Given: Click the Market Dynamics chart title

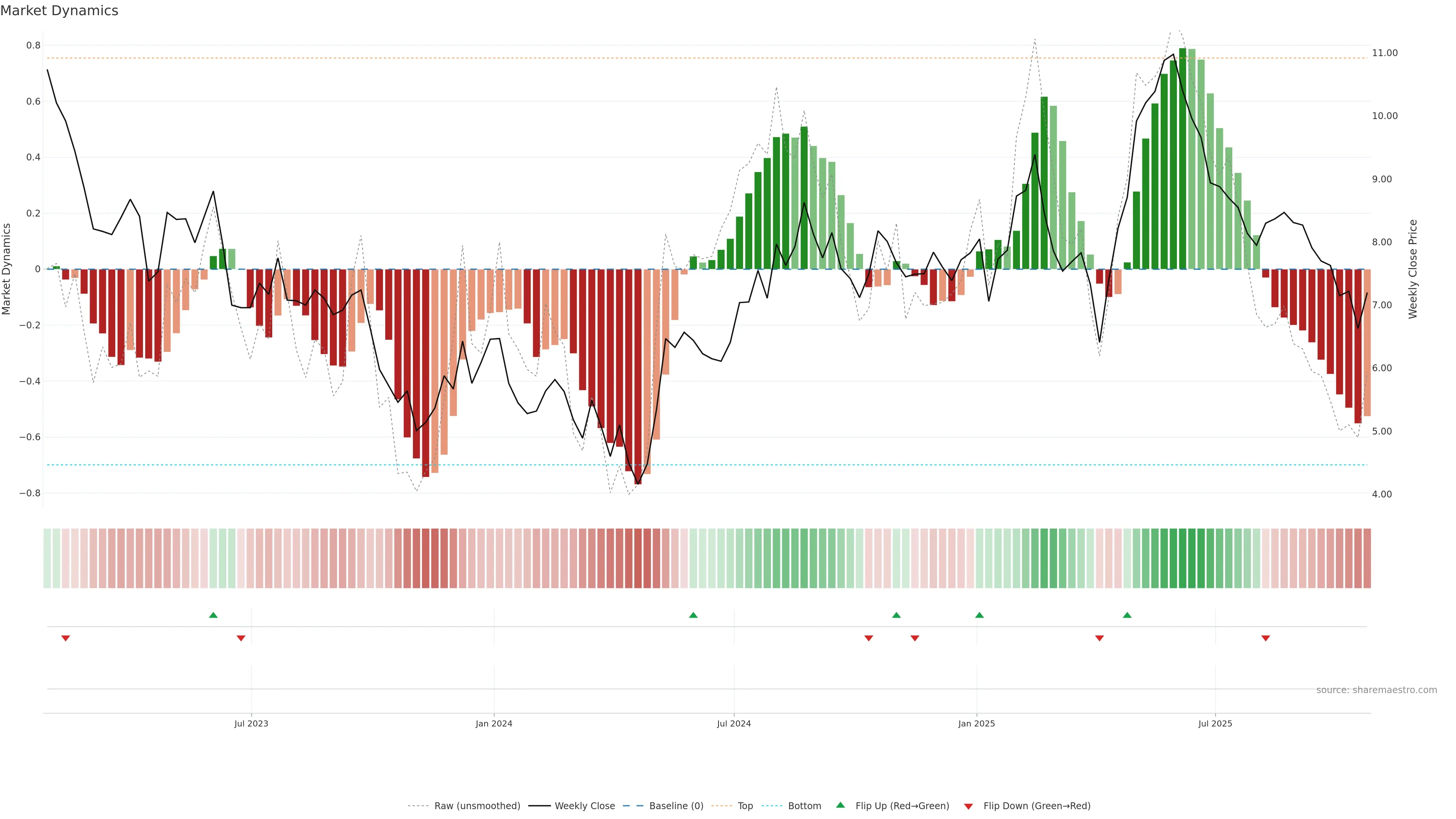Looking at the screenshot, I should coord(60,11).
